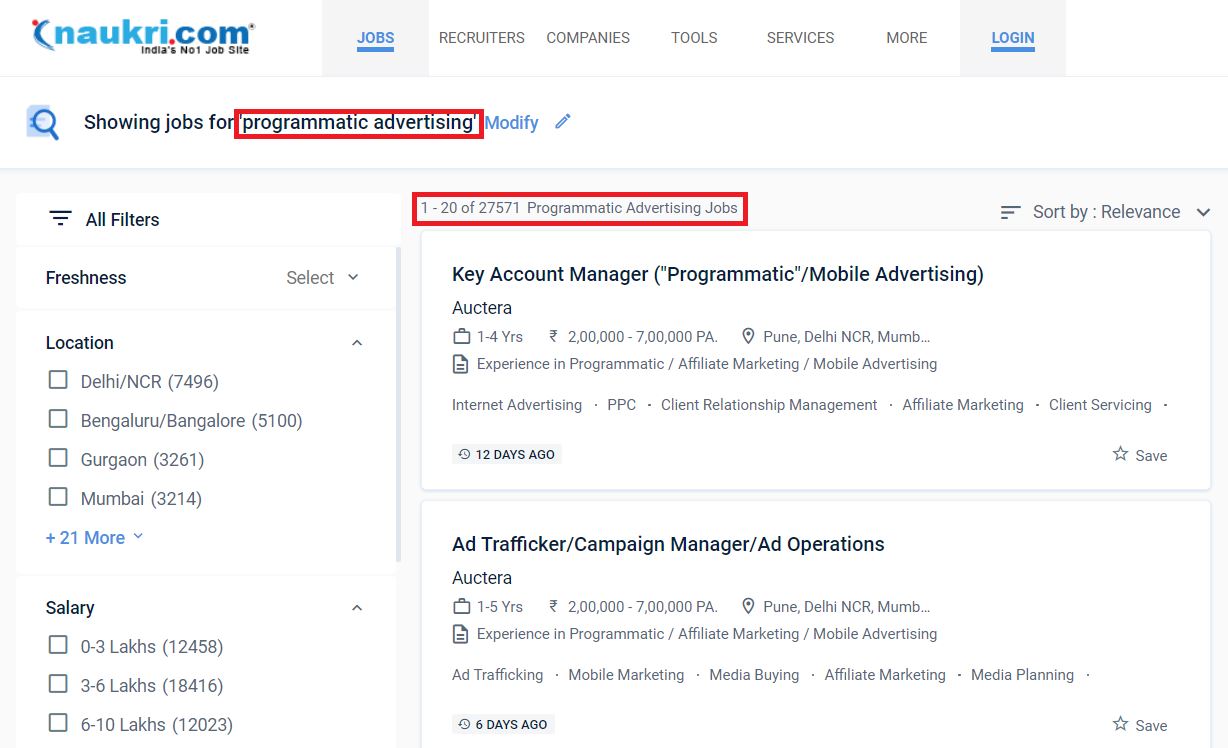Open Key Account Manager job title
Screen dimensions: 1228x748
pos(718,274)
